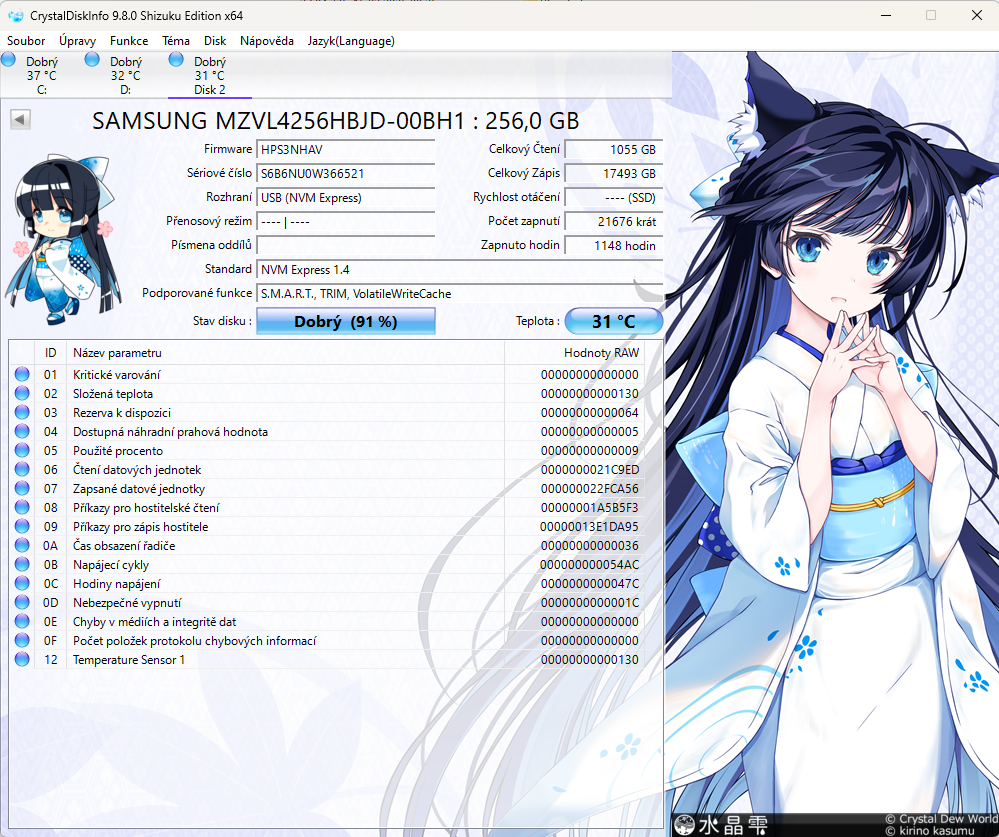Click raw value 00000001A5B5F3
999x837 pixels.
click(589, 508)
